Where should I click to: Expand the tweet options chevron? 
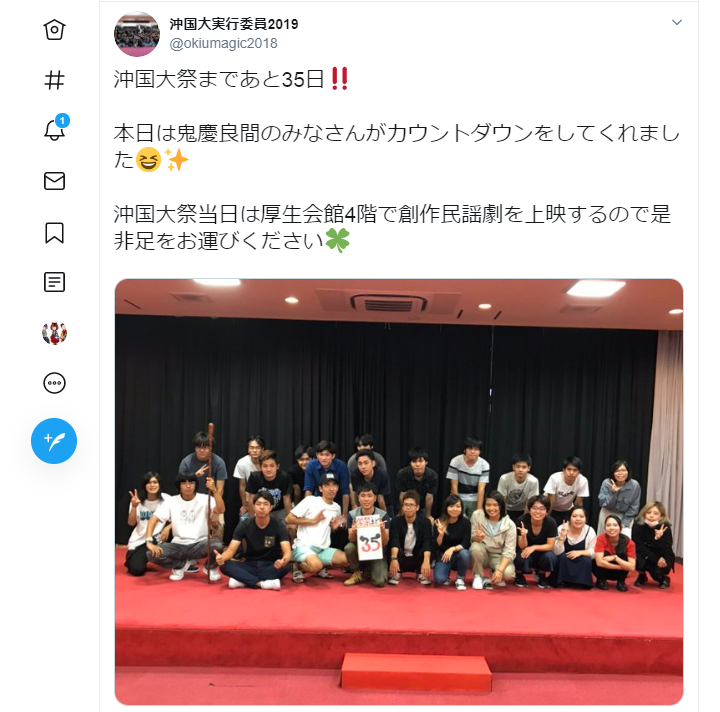point(676,22)
